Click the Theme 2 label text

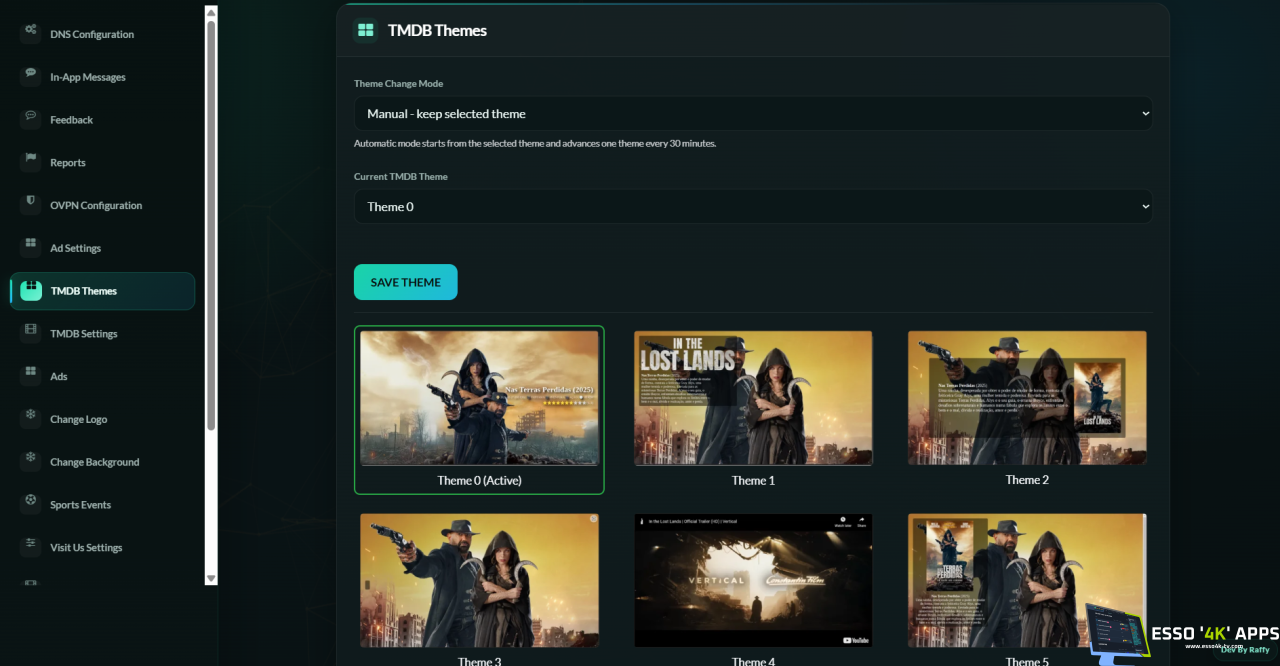coord(1027,480)
